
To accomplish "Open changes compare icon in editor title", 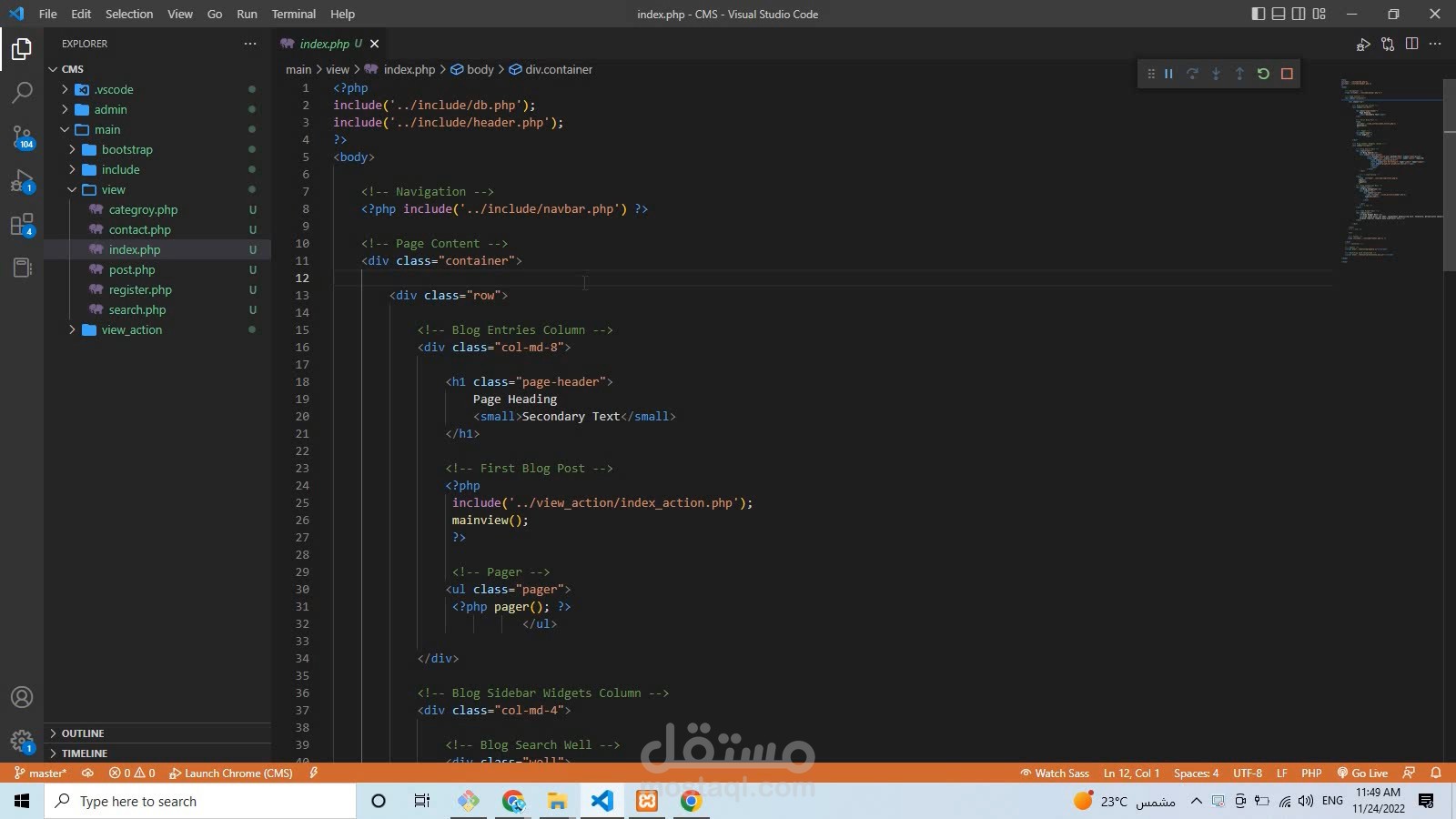I will pyautogui.click(x=1388, y=44).
